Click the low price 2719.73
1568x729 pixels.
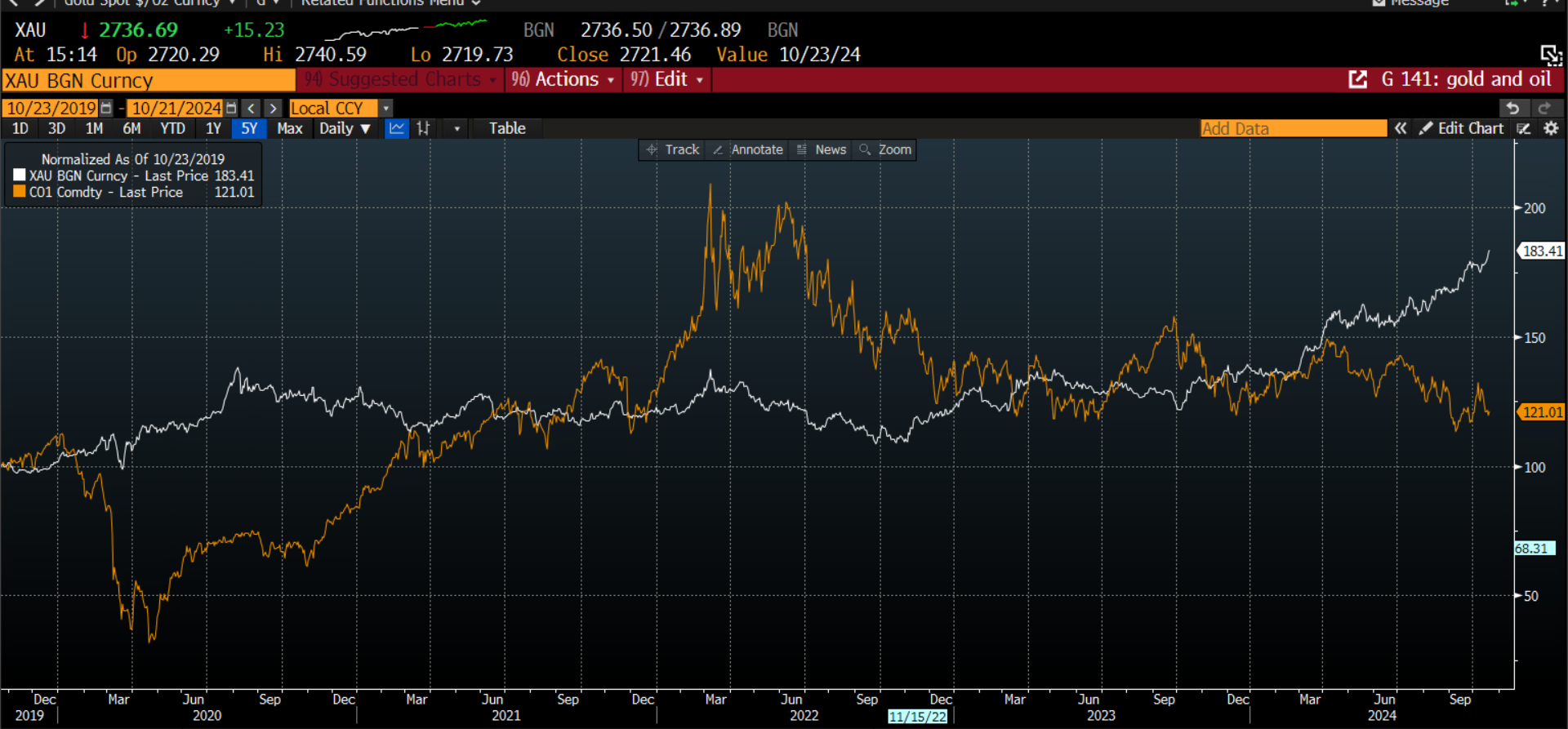click(478, 55)
